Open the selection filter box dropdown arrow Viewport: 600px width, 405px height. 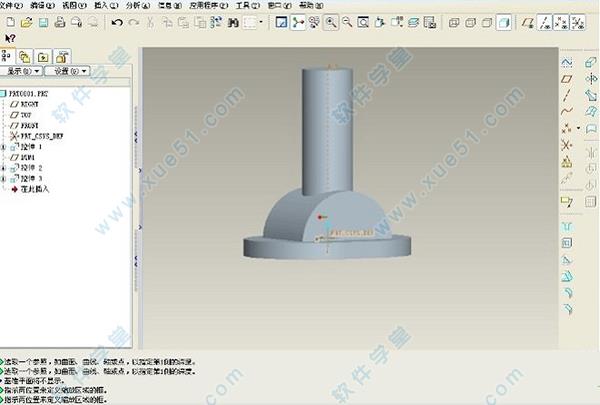(x=261, y=22)
